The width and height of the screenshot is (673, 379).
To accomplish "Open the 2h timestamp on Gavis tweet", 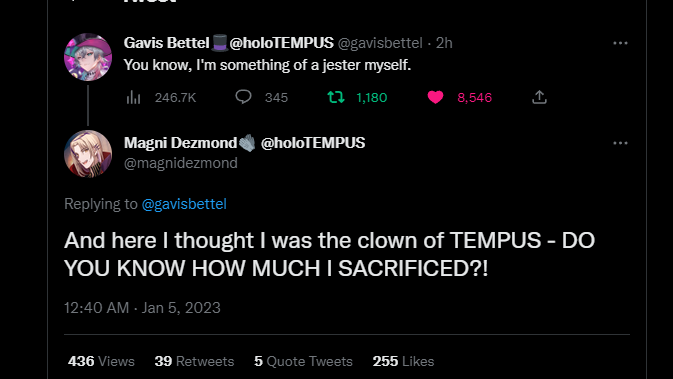I will pyautogui.click(x=444, y=43).
